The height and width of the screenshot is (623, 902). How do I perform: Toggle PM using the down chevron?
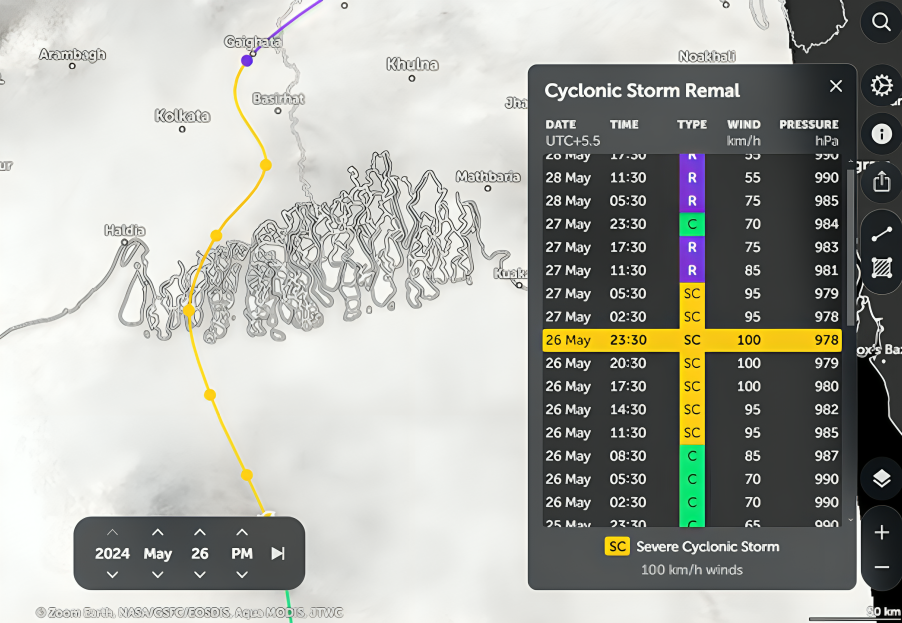click(x=242, y=575)
